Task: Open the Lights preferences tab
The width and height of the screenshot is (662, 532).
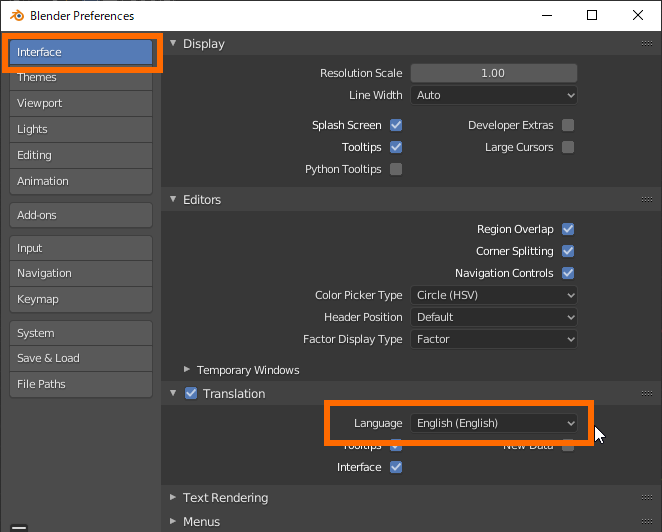Action: tap(81, 129)
